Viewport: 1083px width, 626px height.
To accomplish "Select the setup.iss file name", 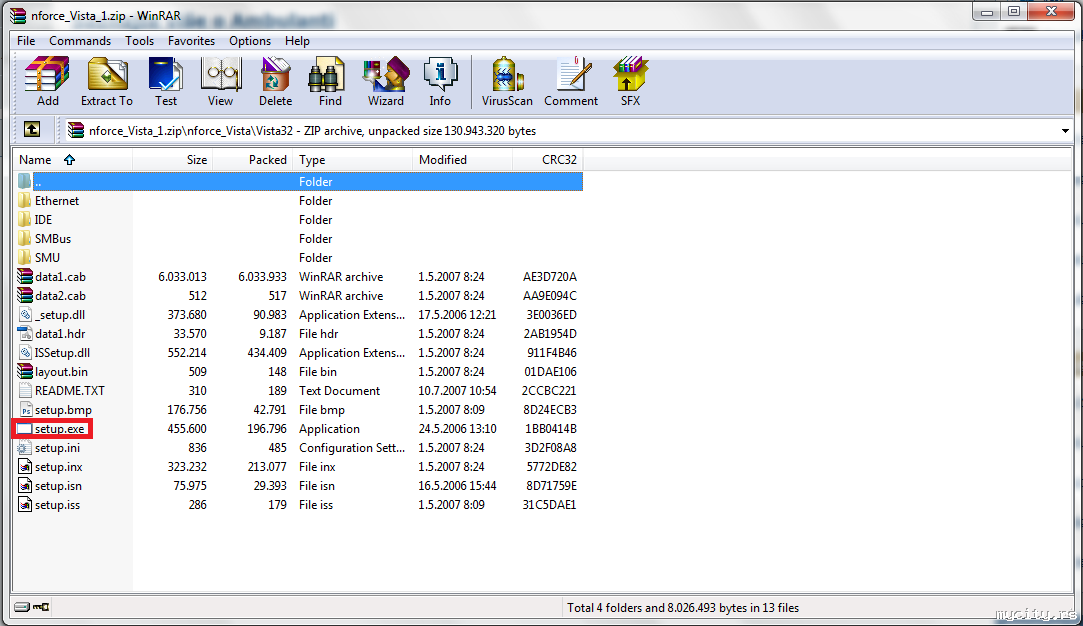I will coord(57,504).
